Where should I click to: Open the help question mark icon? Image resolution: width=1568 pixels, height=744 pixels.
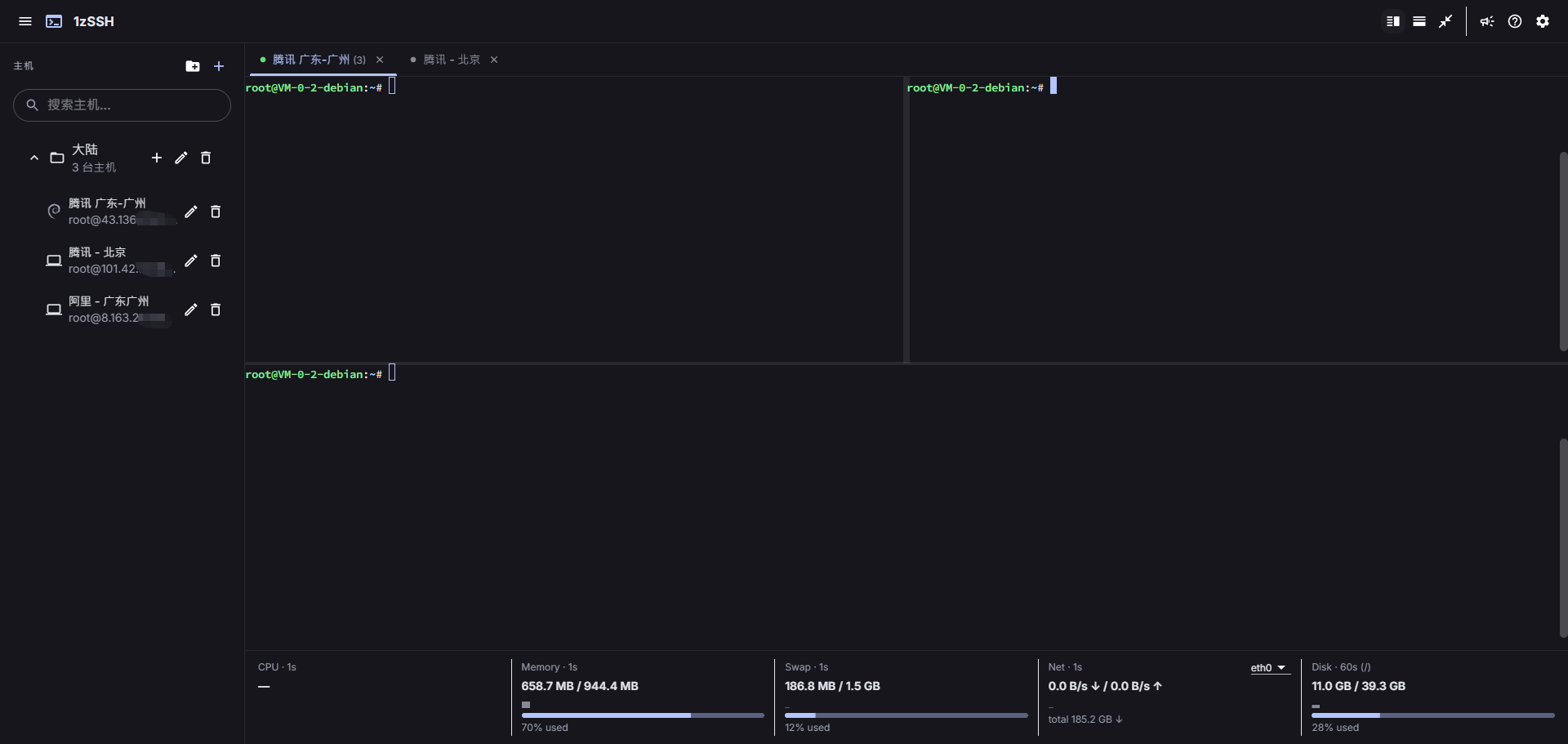(1515, 21)
